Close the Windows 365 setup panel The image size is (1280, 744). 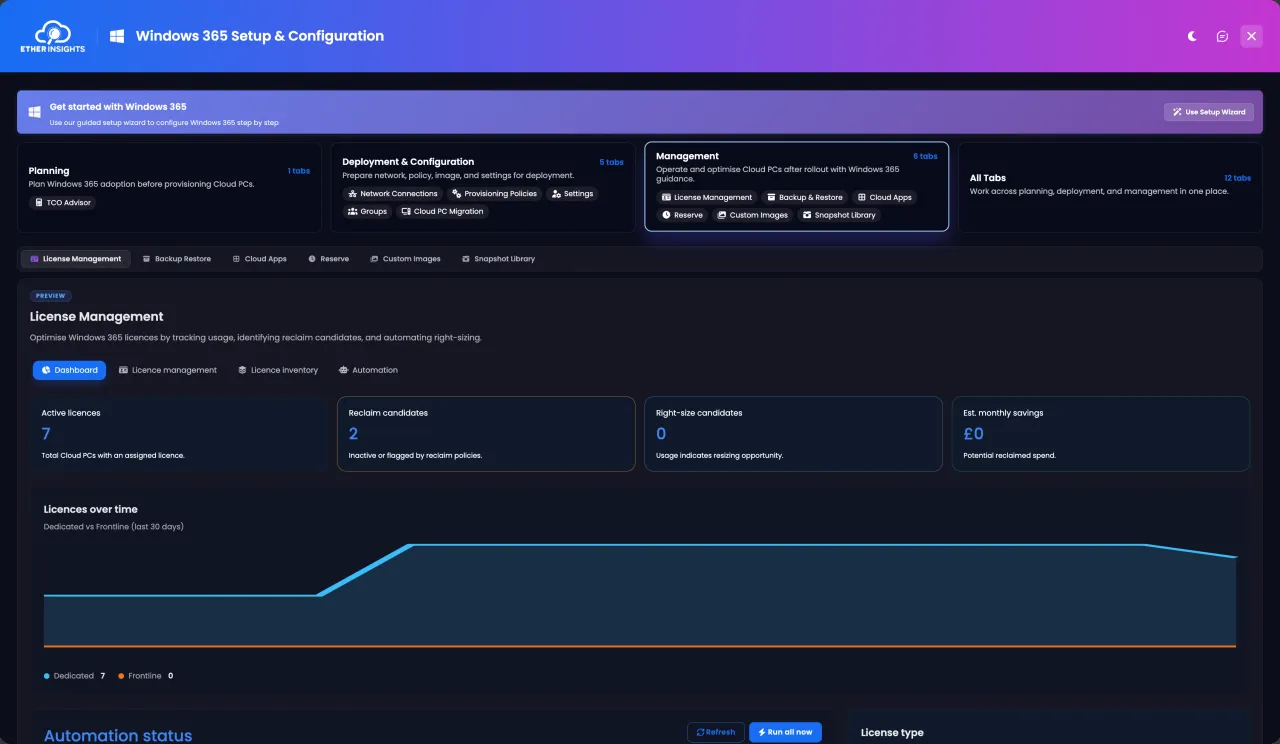(1251, 36)
